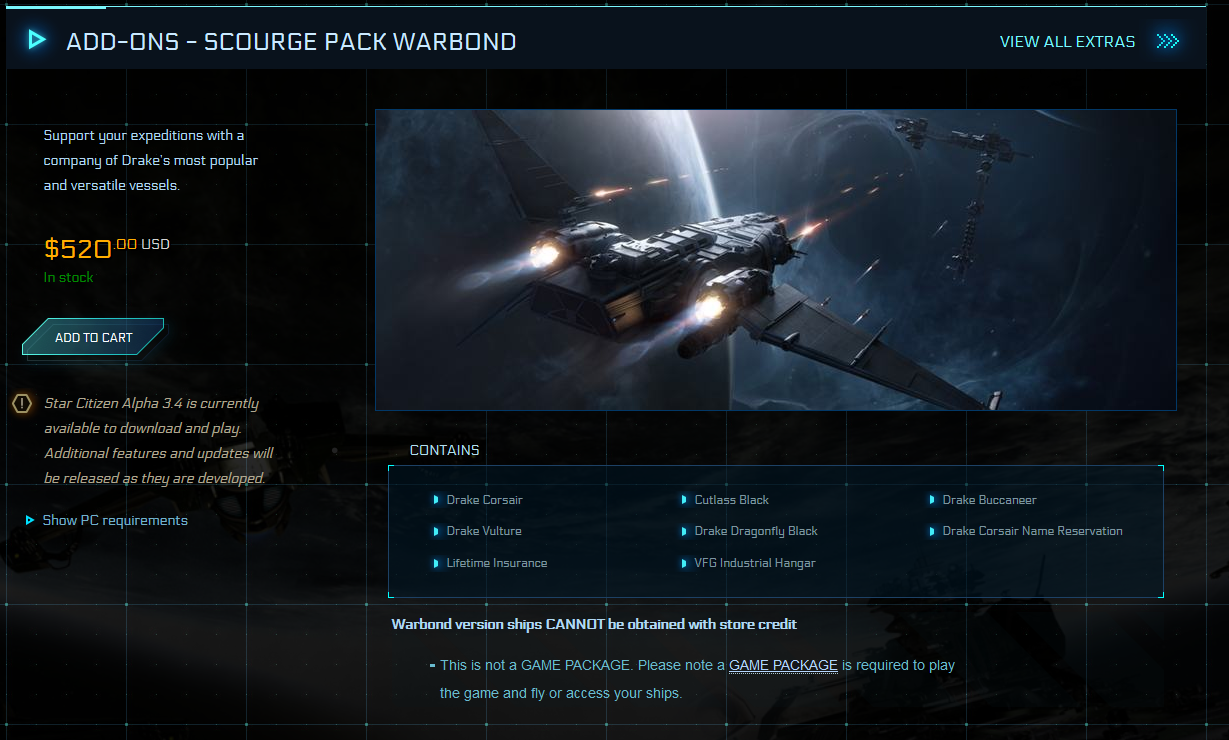Screen dimensions: 1229x740
Task: Click the warning exclamation icon near Alpha 3.4
Action: (22, 404)
